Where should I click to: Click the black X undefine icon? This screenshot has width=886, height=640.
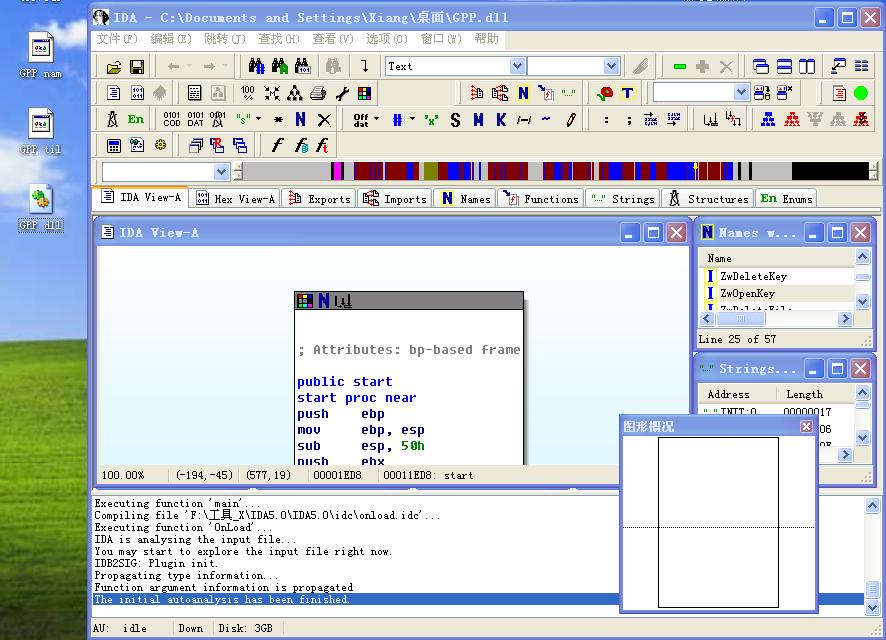pyautogui.click(x=324, y=120)
